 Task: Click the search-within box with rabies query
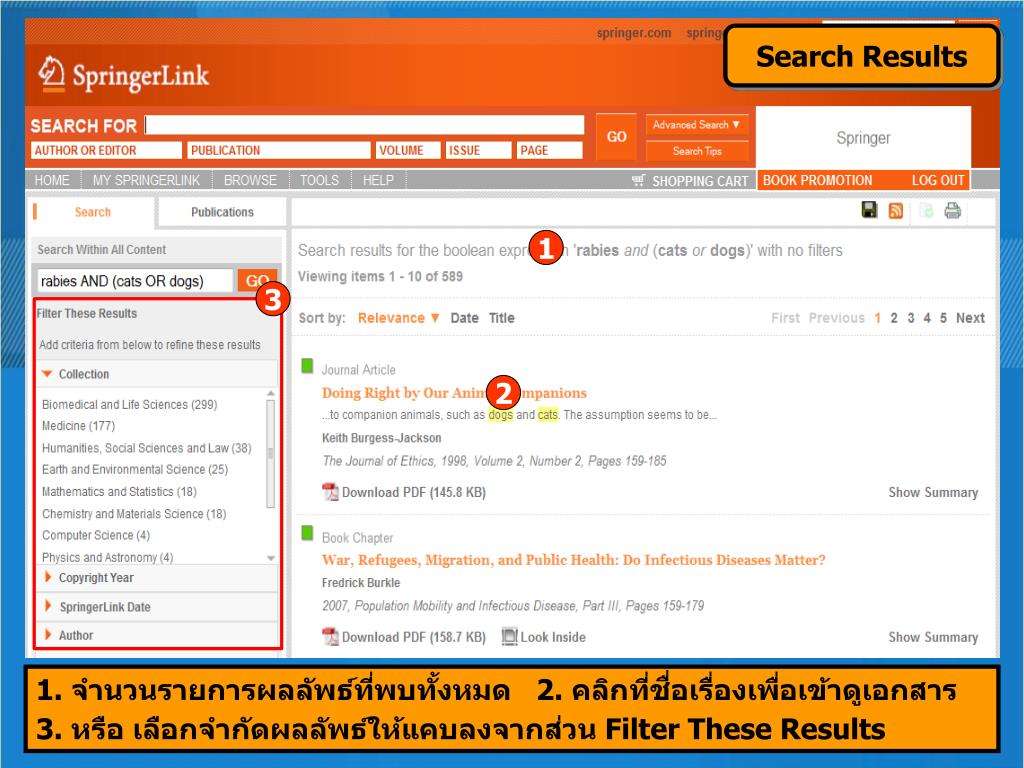pos(135,281)
